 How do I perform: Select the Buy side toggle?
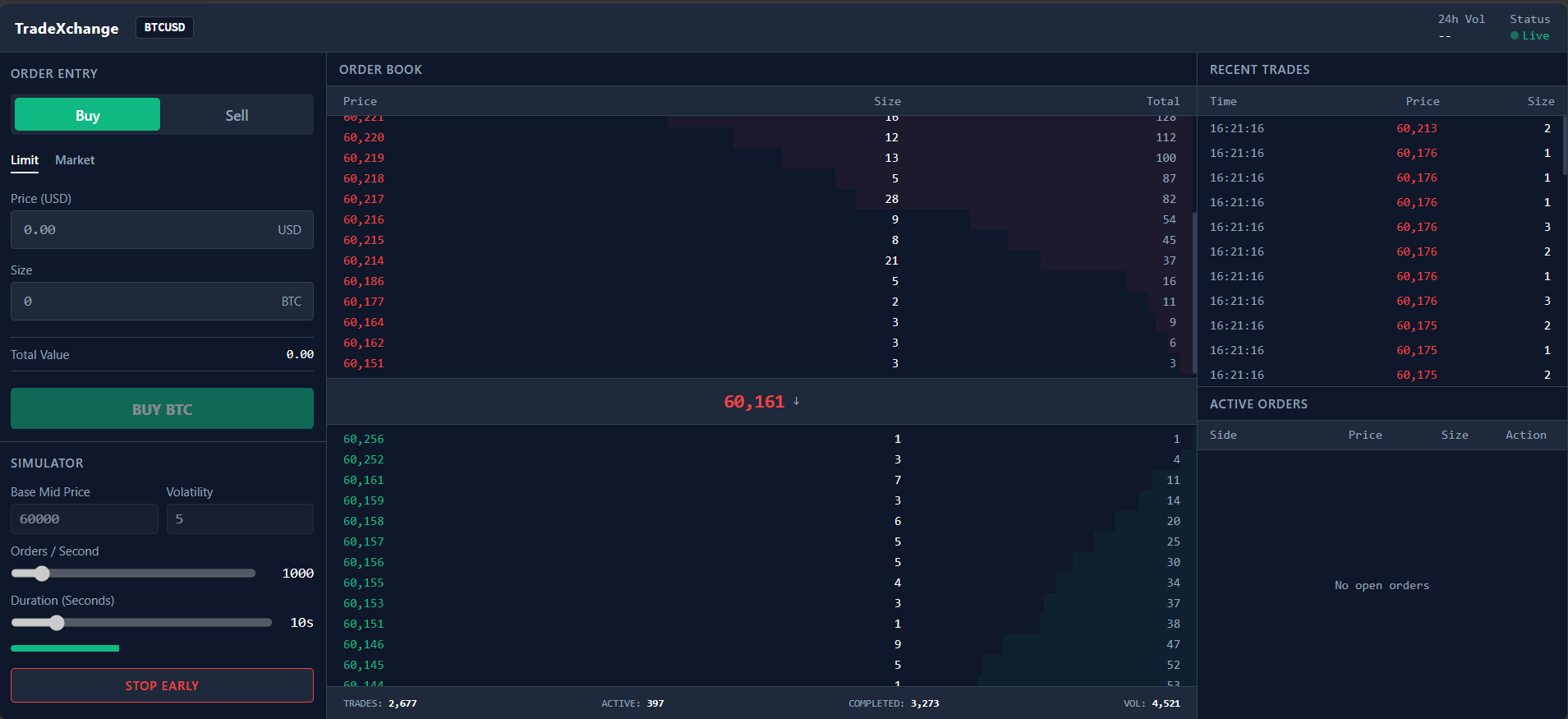[x=87, y=115]
